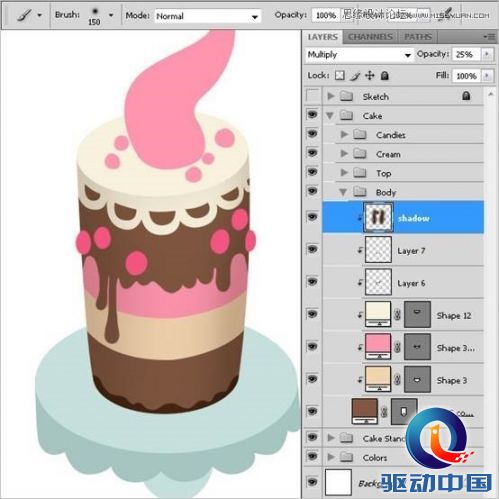Hide the Cake group
This screenshot has width=499, height=499.
[312, 115]
